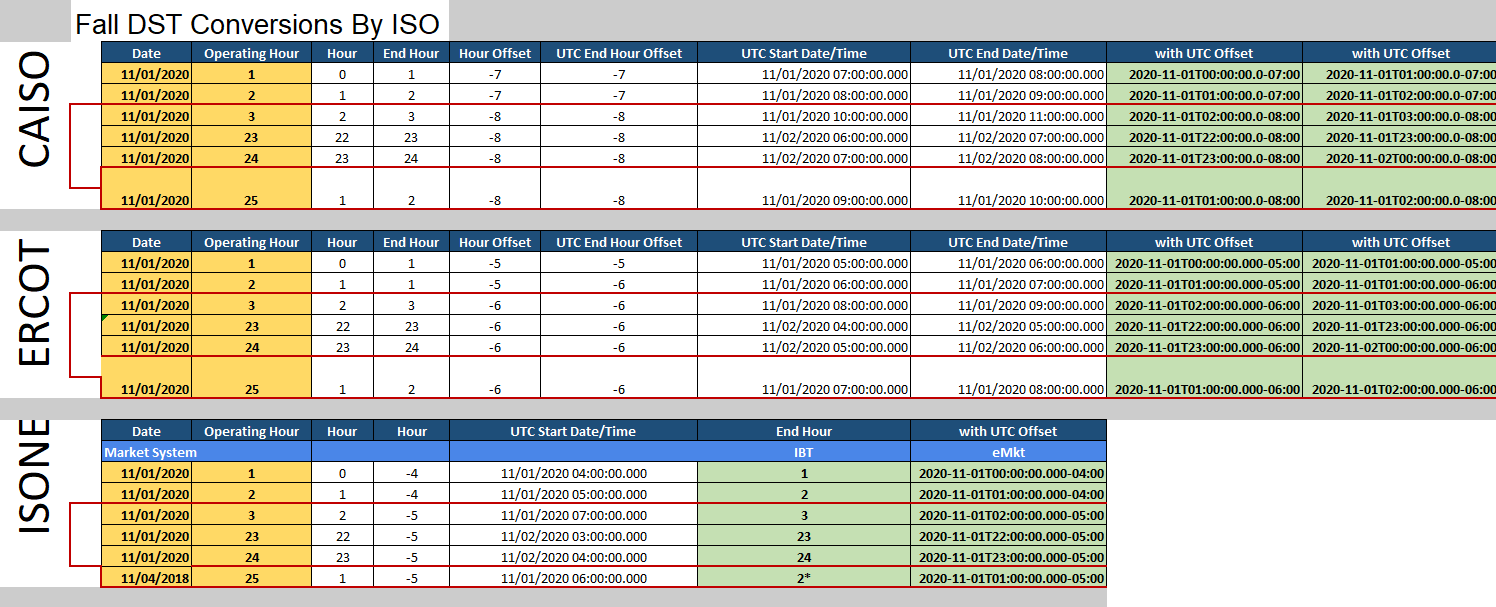Select the 'UTC End Hour Offset' header in the ERCOT table
1496x607 pixels.
coord(619,242)
